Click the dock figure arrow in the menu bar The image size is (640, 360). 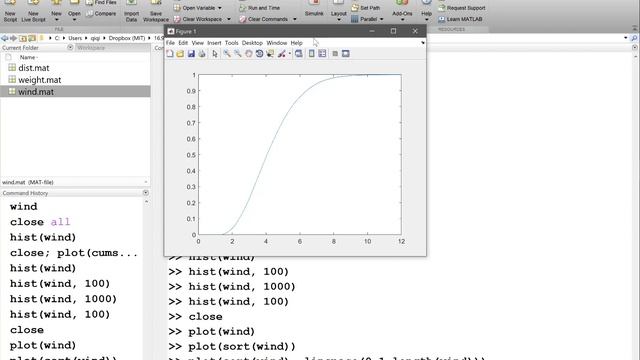[x=423, y=43]
